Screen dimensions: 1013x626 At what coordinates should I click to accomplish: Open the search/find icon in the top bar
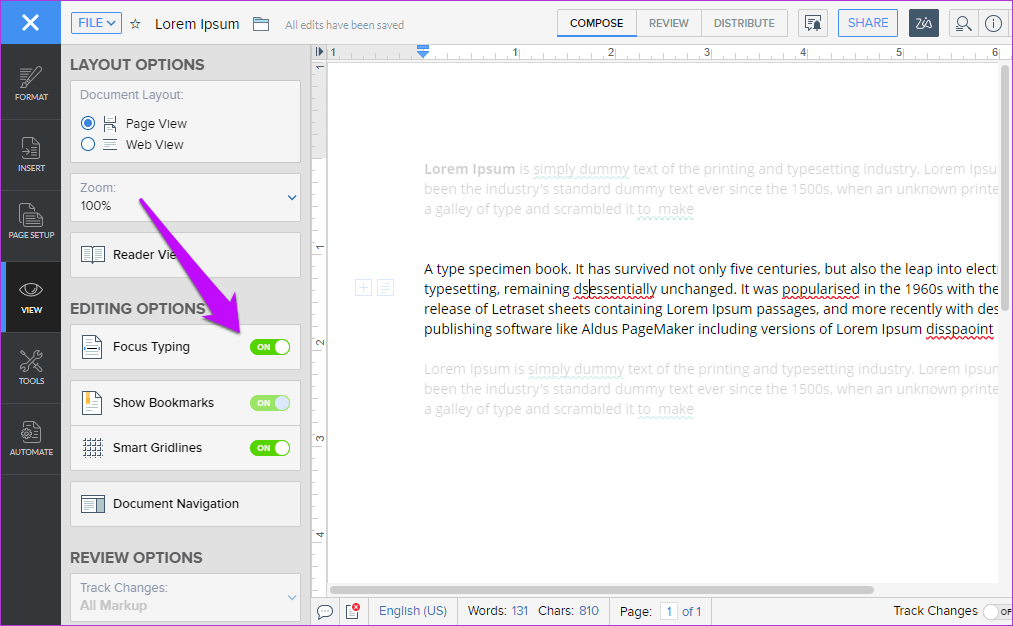point(963,23)
